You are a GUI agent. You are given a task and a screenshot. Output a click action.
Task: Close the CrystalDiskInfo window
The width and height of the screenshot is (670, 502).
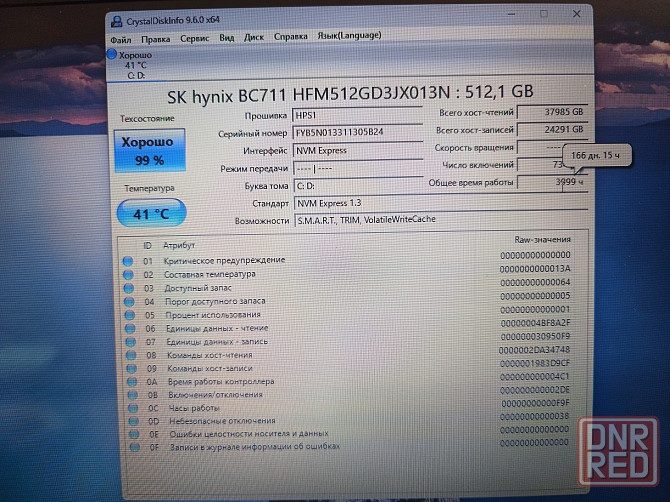[576, 14]
